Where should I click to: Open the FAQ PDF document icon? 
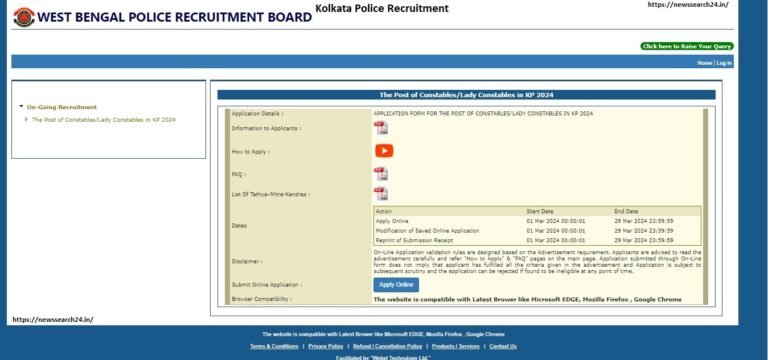[381, 174]
